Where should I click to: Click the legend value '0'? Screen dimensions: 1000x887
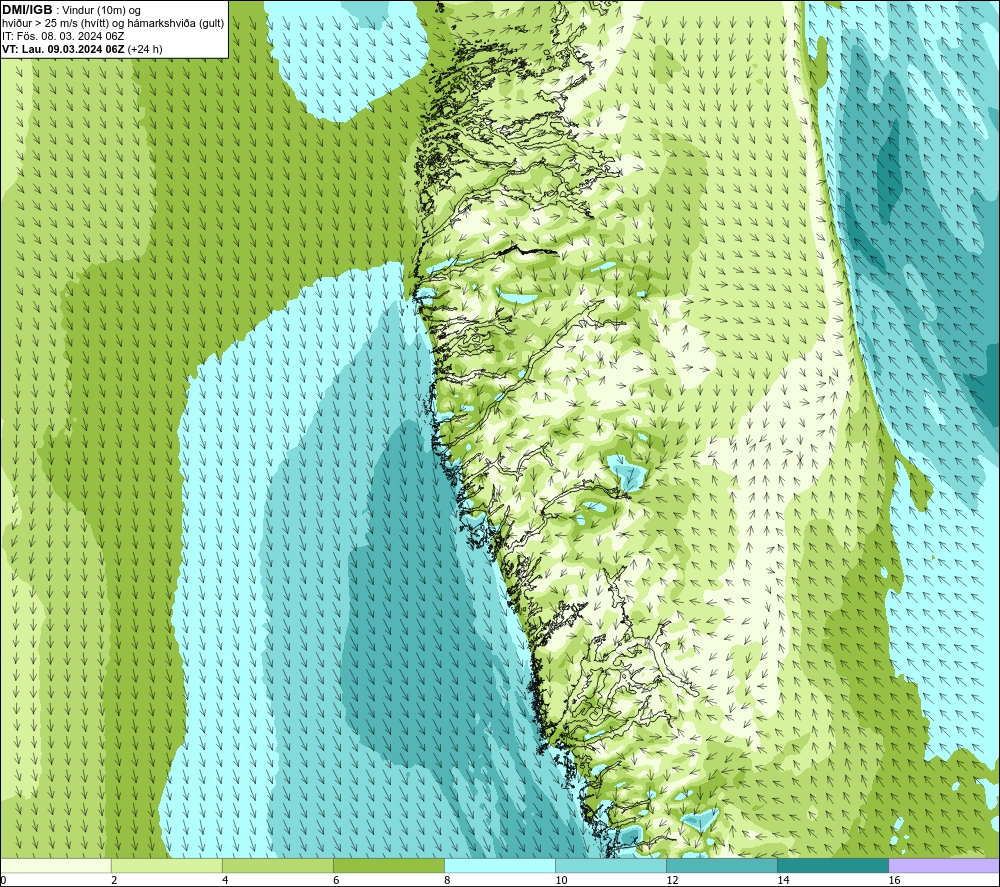click(4, 881)
